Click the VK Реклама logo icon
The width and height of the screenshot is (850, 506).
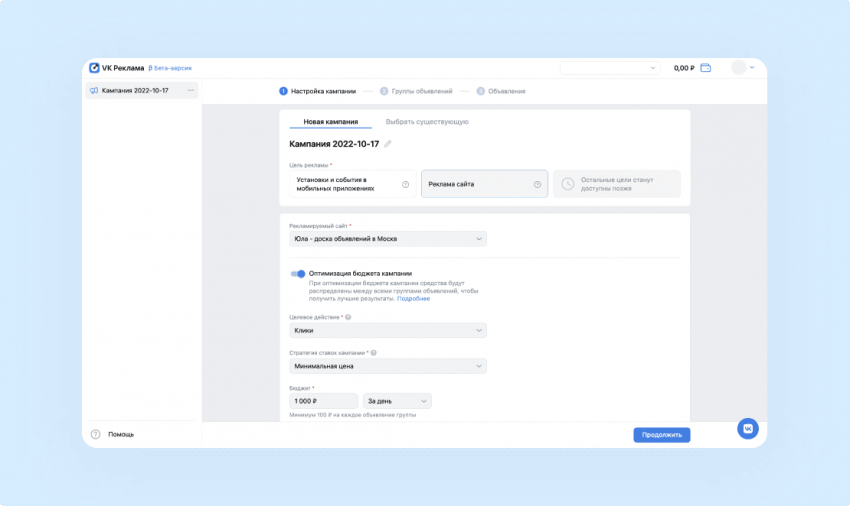click(x=94, y=68)
